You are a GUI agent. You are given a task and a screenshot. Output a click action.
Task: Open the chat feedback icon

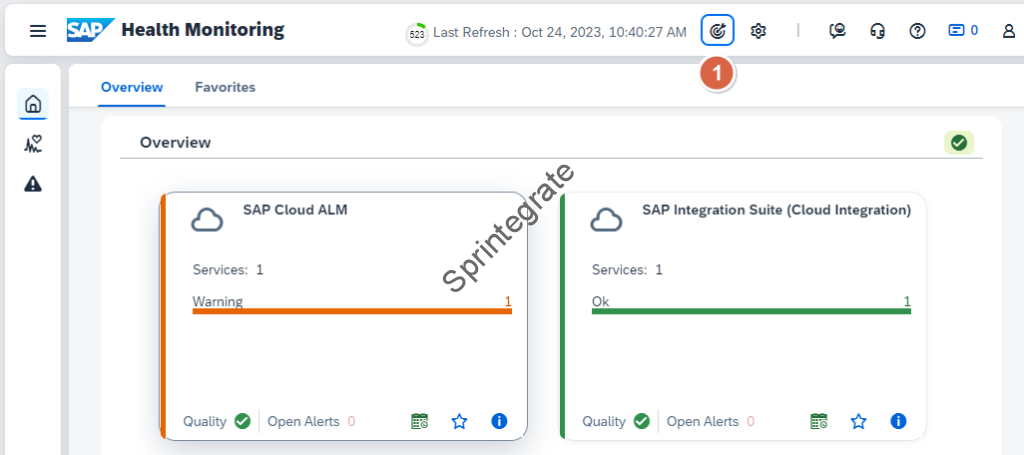point(838,31)
